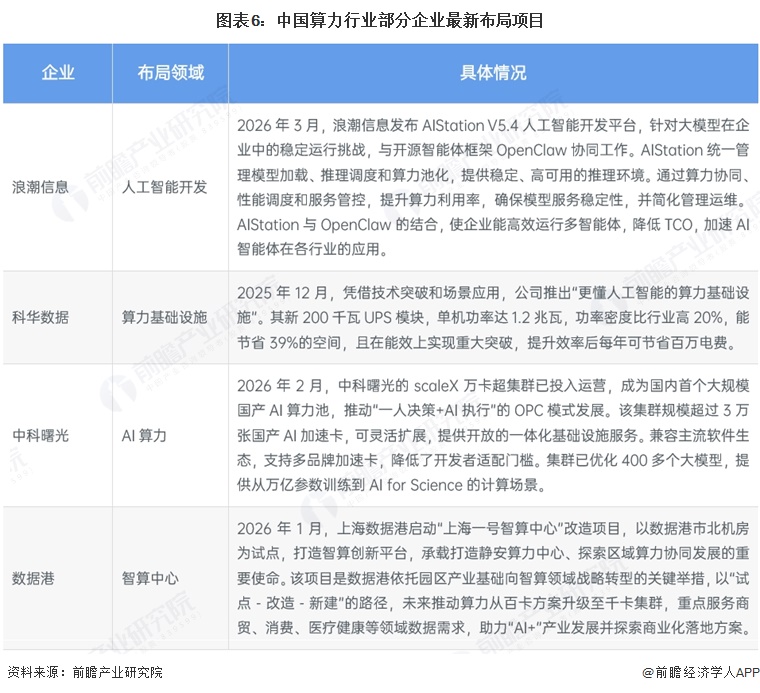Click the description starting '2026 年 2 月，中科曙光的 scaleX'
The image size is (760, 693).
[x=493, y=435]
